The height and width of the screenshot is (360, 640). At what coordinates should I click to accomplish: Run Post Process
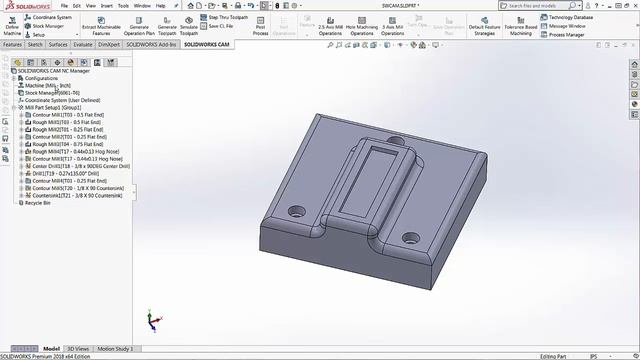pos(260,26)
